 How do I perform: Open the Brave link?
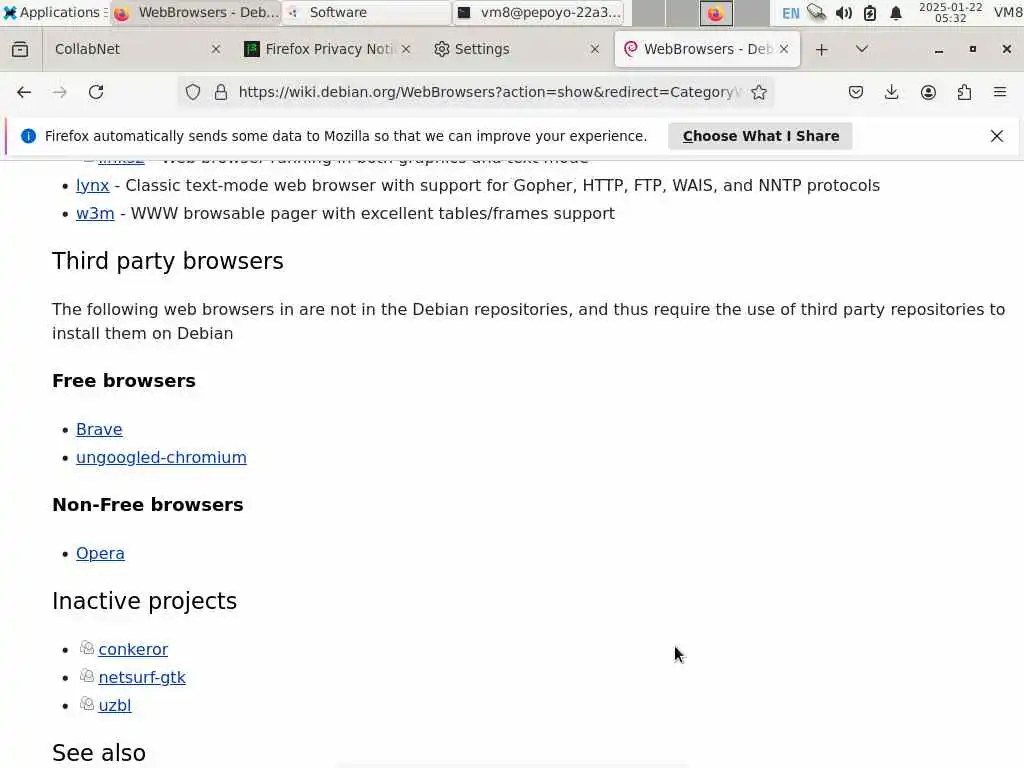[99, 429]
